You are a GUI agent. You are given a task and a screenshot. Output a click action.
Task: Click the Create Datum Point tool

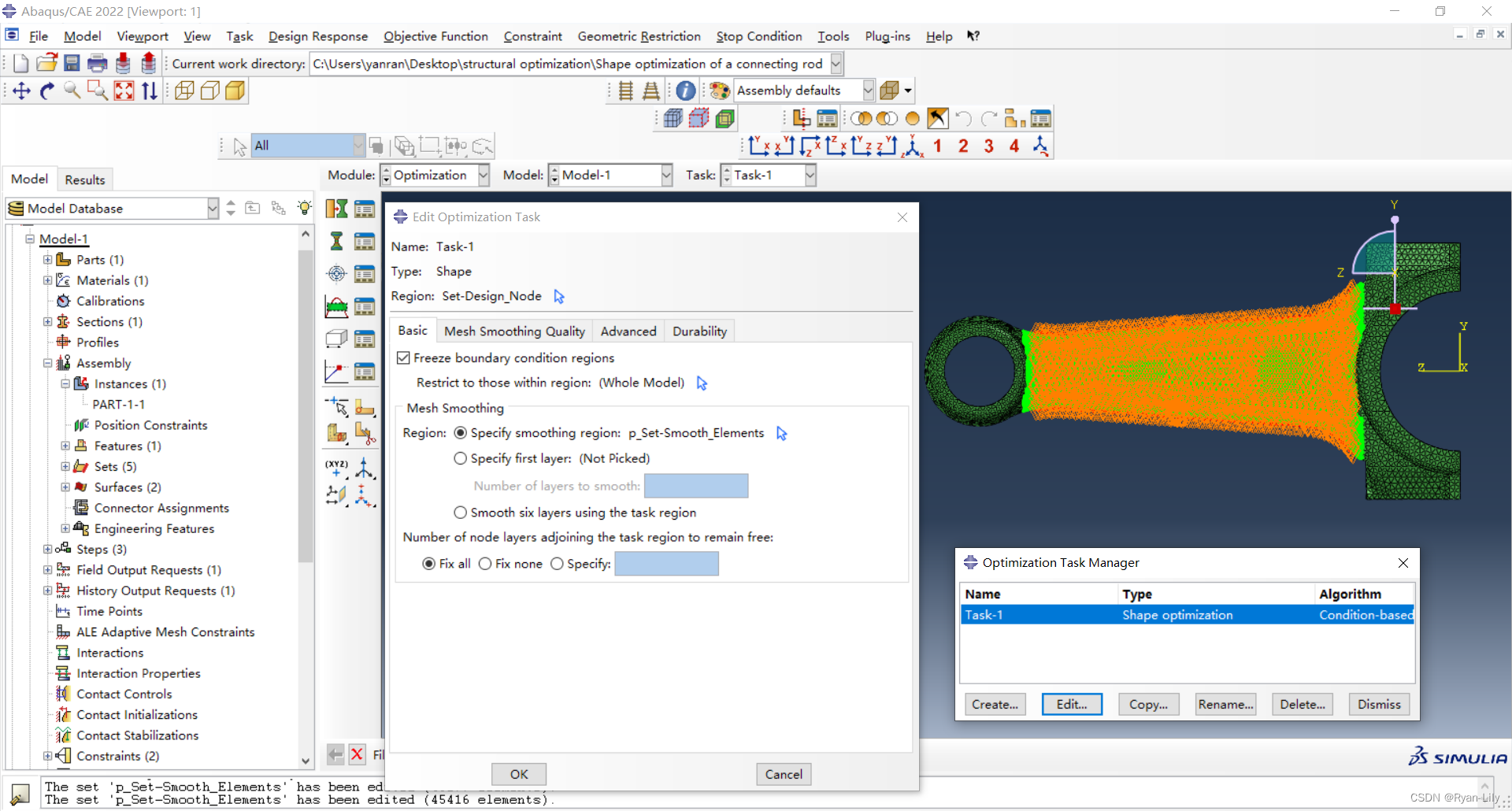click(336, 467)
